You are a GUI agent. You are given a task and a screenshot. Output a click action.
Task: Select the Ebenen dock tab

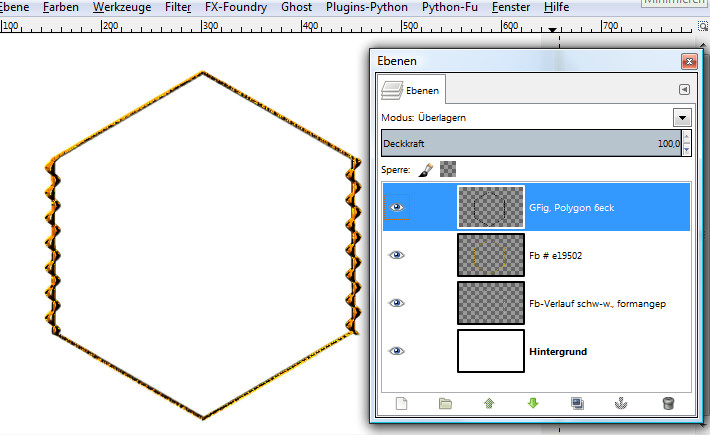pos(414,91)
